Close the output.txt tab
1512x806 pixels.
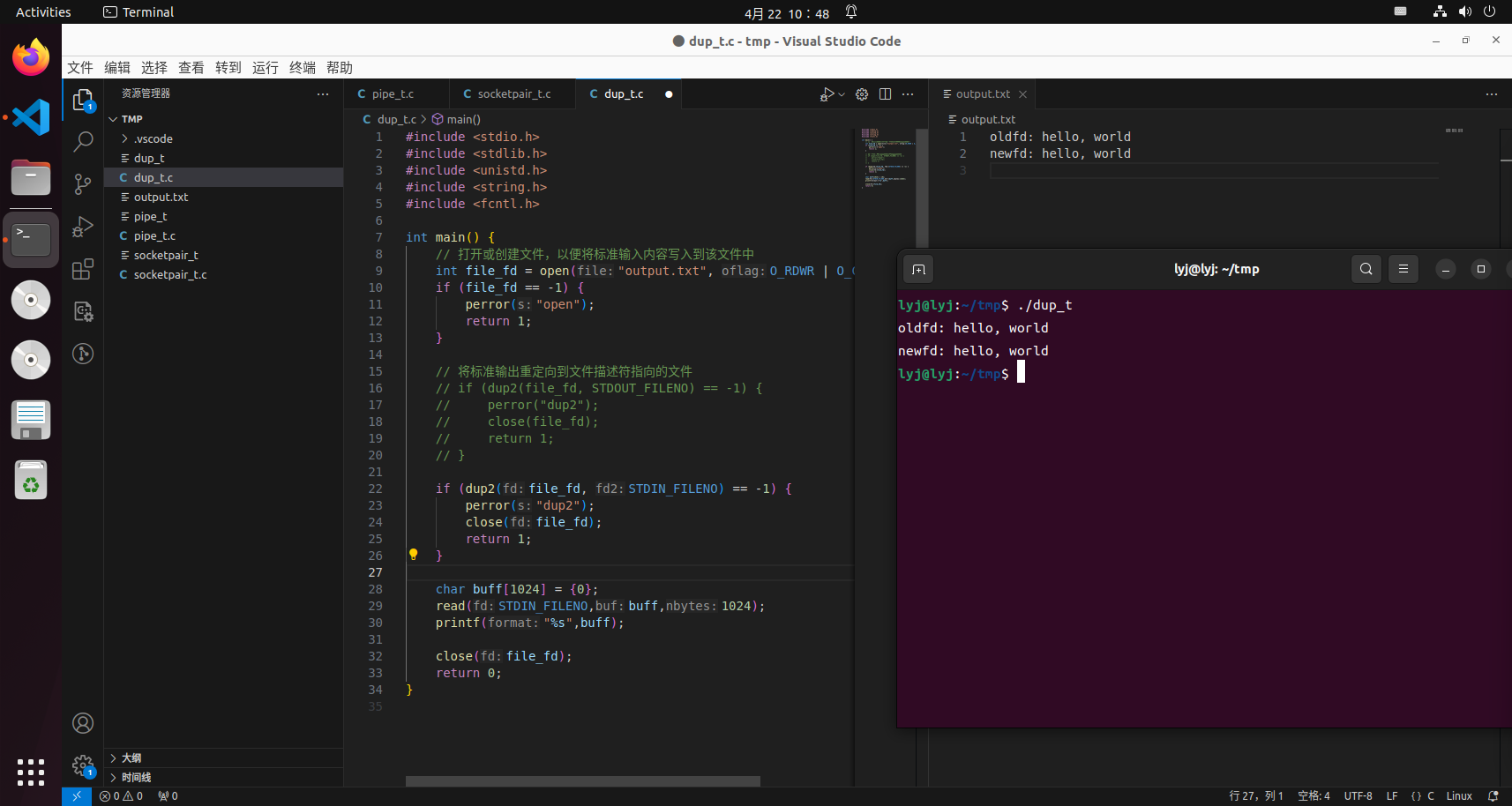click(x=1022, y=94)
